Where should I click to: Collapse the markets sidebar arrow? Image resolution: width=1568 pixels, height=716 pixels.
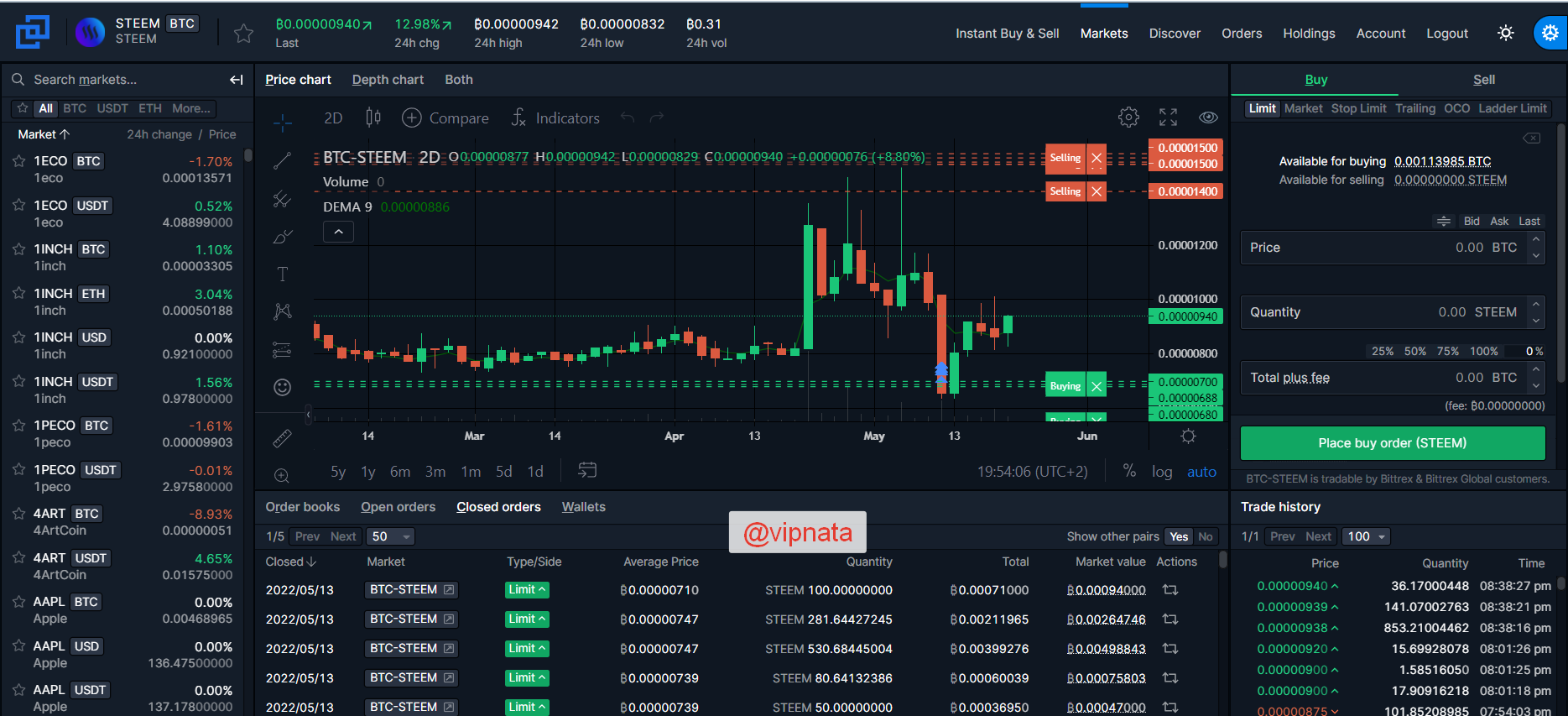coord(237,80)
